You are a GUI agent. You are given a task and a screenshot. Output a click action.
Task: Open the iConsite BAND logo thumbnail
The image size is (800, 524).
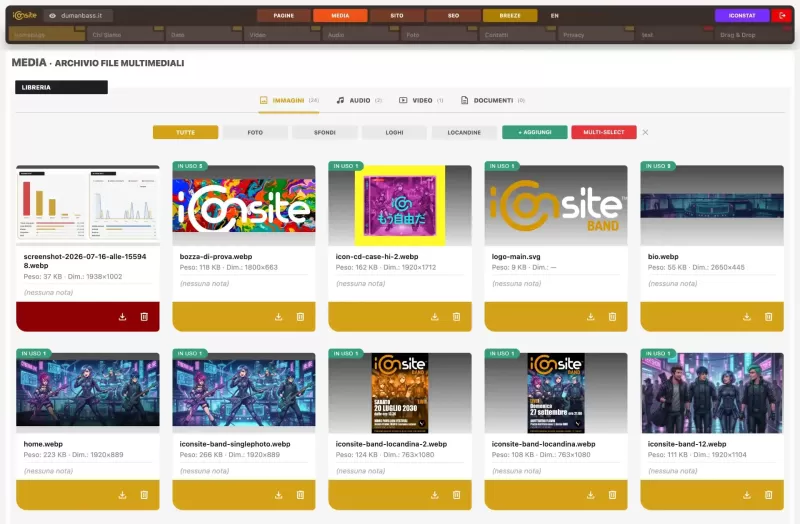tap(556, 206)
